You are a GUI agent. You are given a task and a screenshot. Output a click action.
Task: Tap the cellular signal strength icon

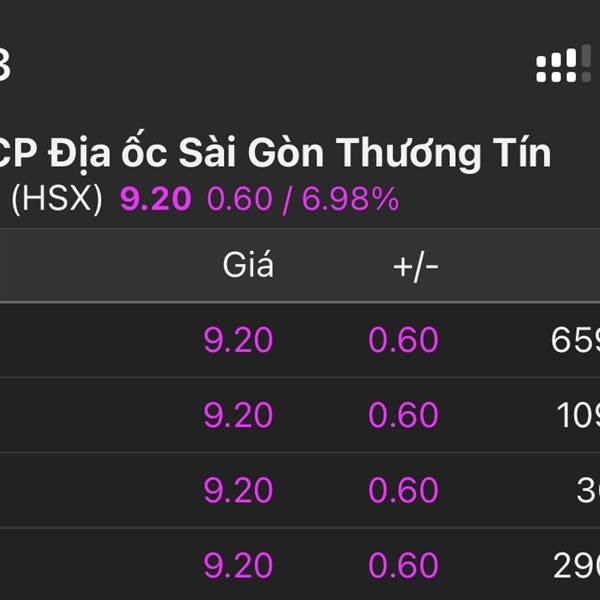(564, 64)
